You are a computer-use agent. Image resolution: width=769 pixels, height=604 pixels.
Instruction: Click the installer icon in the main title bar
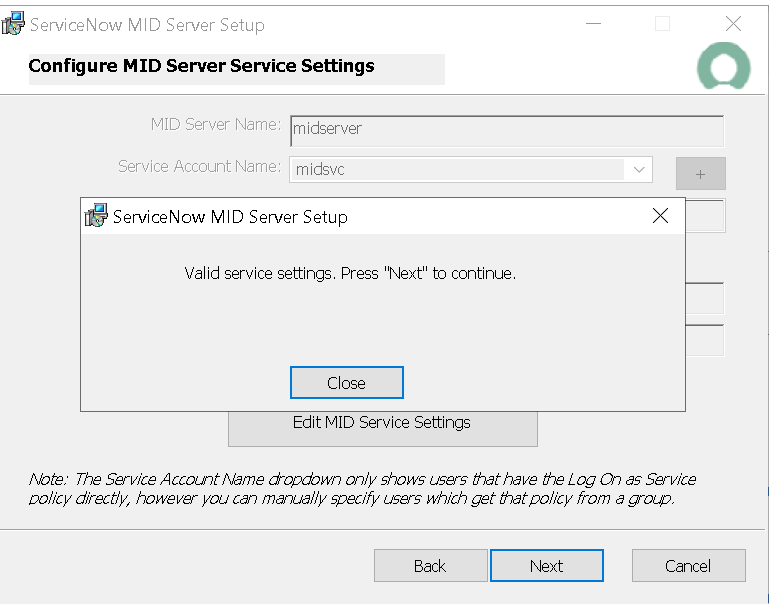pos(14,24)
